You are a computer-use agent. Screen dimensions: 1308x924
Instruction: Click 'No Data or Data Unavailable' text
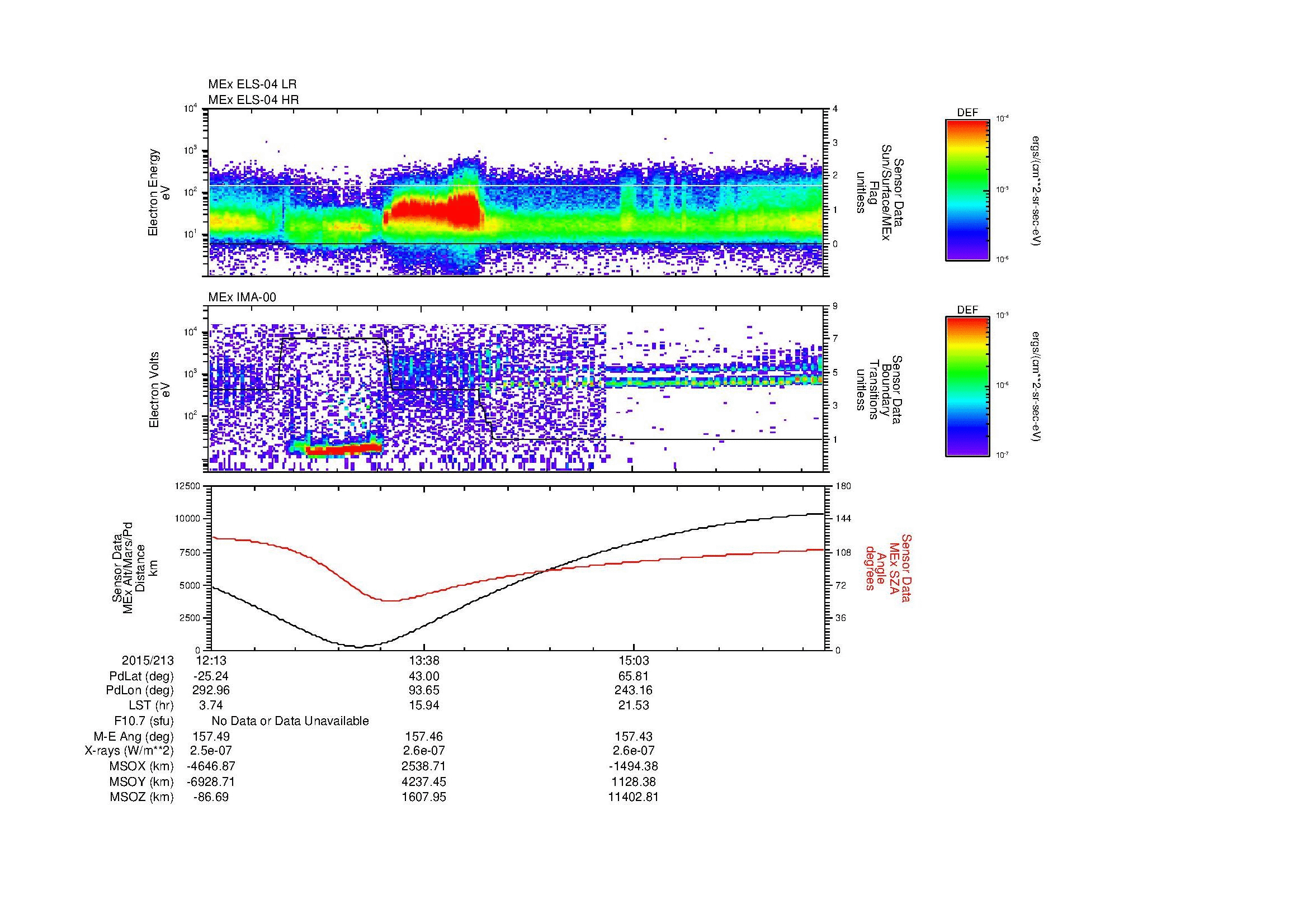coord(290,721)
